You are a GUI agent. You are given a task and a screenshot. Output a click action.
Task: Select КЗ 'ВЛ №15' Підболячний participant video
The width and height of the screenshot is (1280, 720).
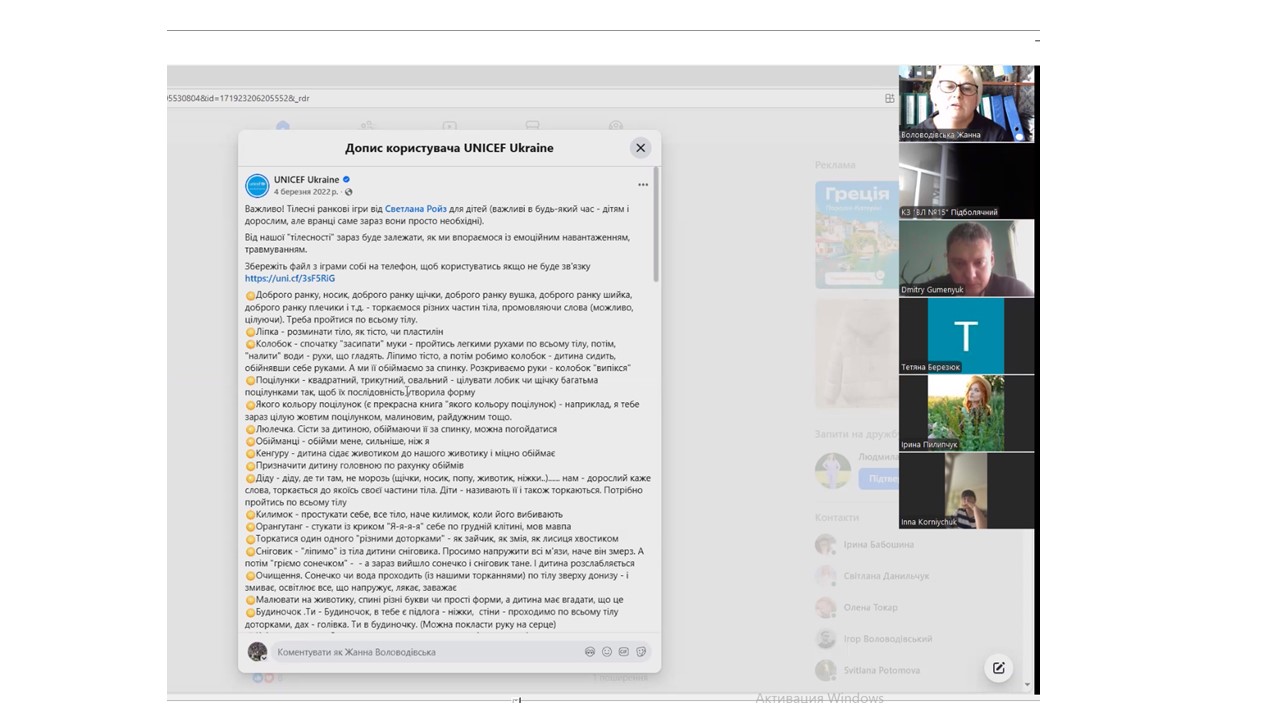966,181
